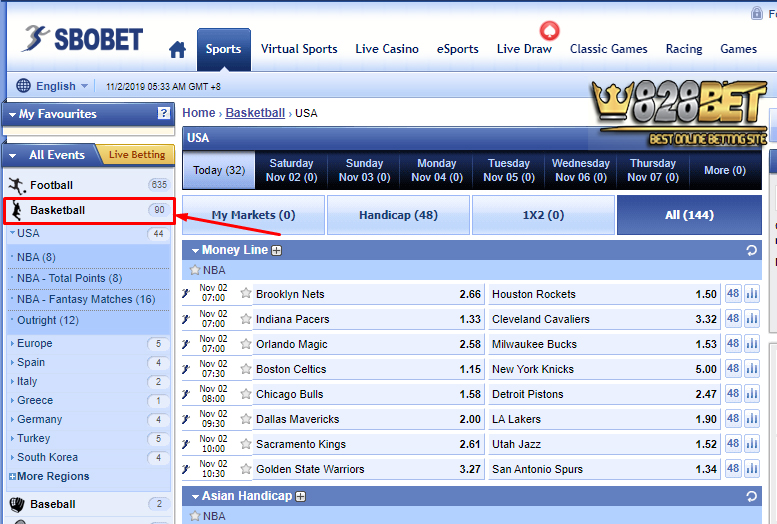The image size is (777, 524).
Task: Bet LA Lakers odds 1.90
Action: pyautogui.click(x=706, y=419)
